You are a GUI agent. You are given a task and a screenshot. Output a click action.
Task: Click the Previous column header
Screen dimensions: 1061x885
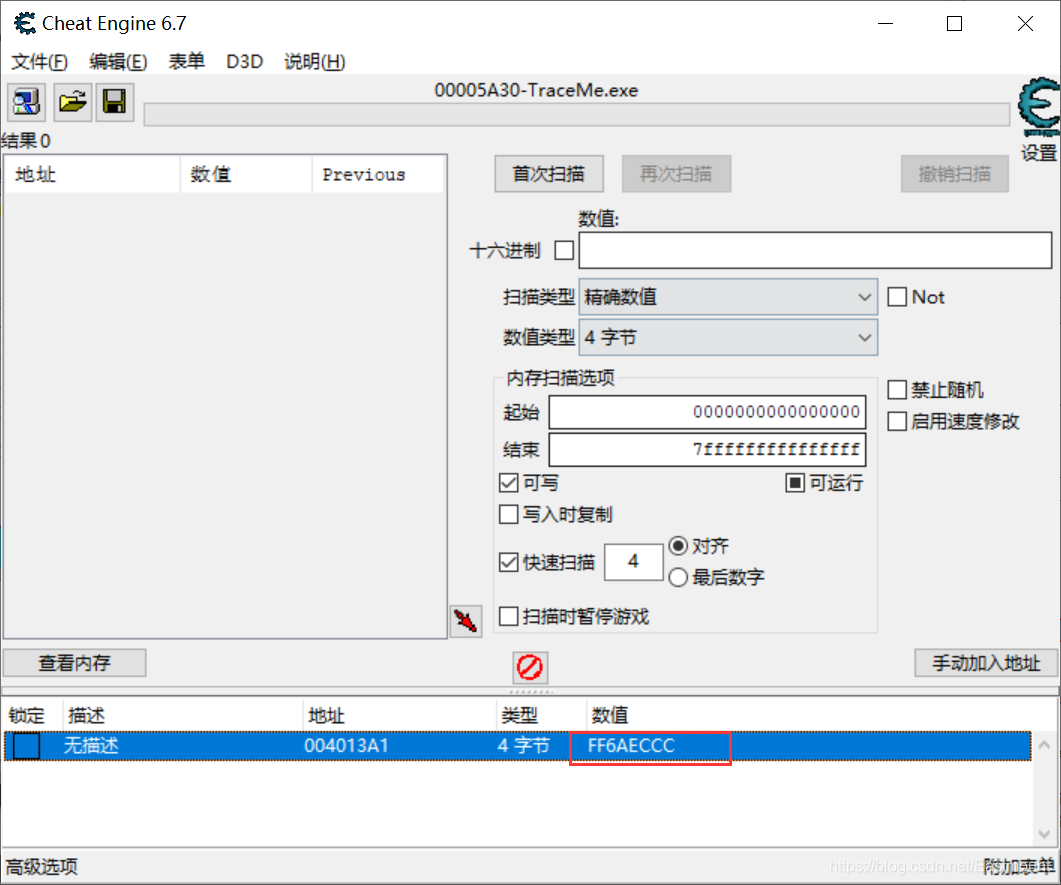tap(378, 175)
